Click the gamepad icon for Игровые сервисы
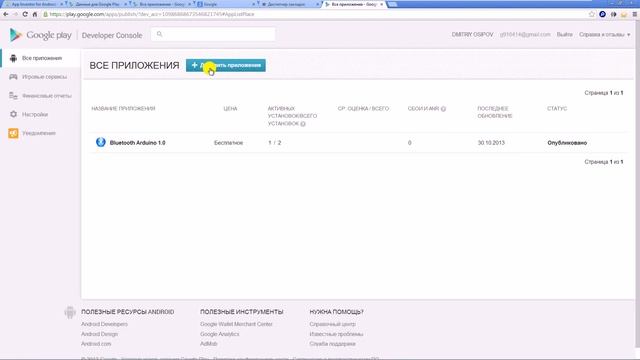The width and height of the screenshot is (640, 360). coord(13,77)
